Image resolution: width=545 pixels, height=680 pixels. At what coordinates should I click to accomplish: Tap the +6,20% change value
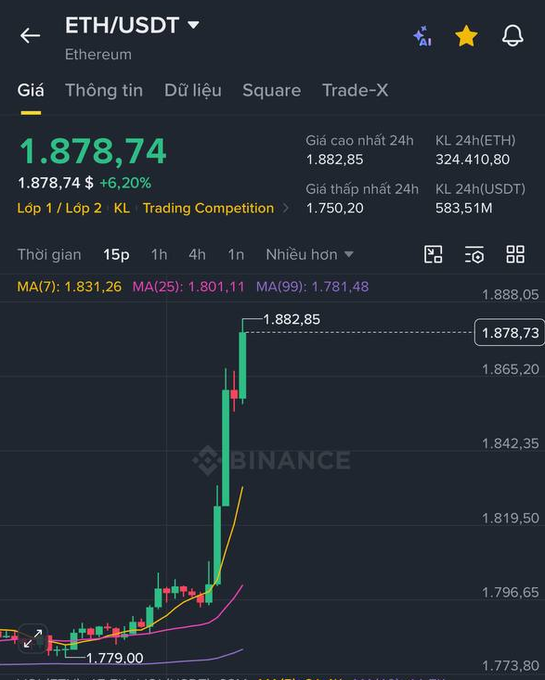[125, 183]
